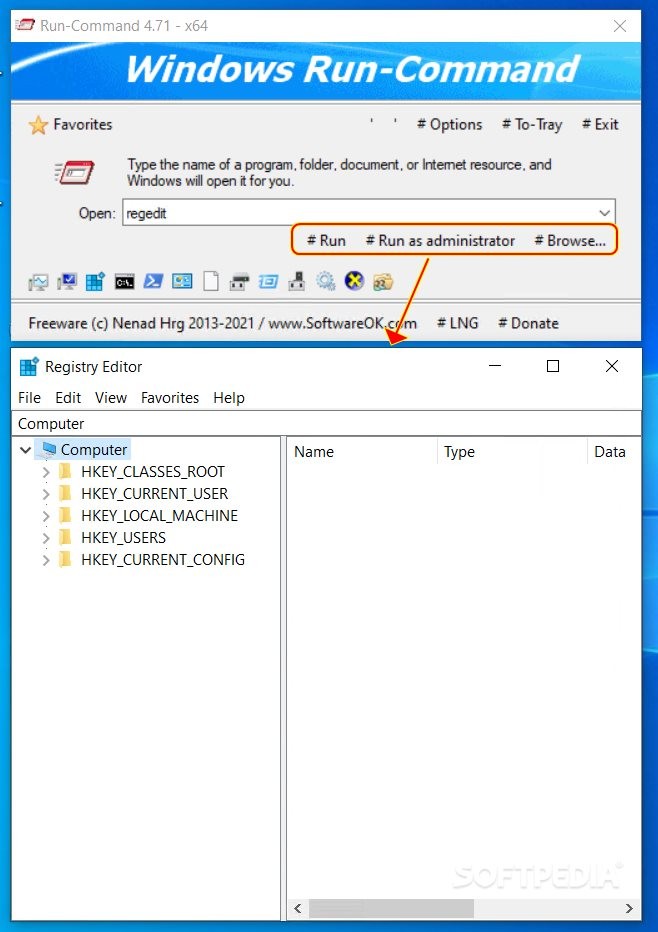Viewport: 658px width, 932px height.
Task: Click the blue Run dialog icon in toolbar
Action: tap(268, 282)
